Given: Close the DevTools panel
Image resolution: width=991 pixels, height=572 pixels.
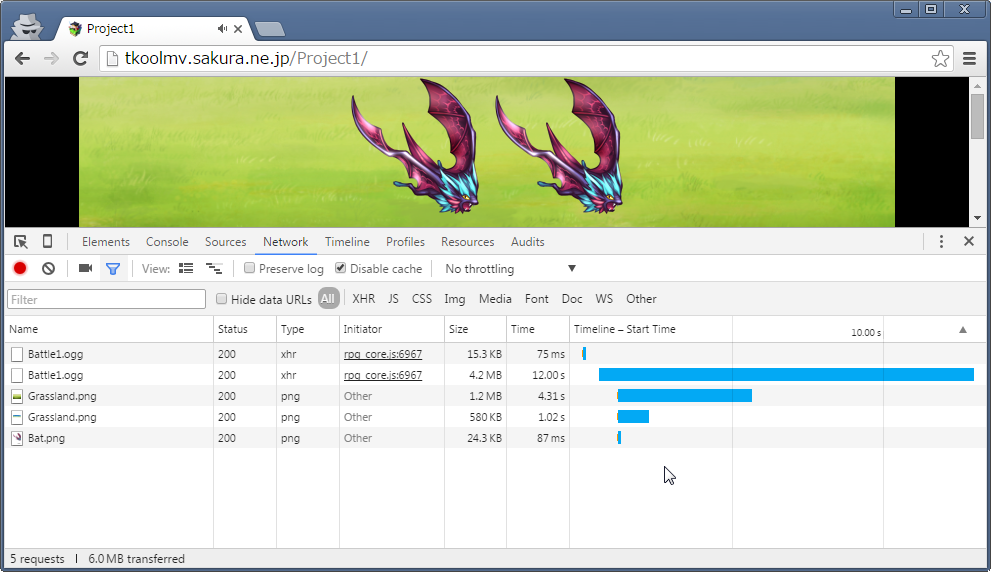Looking at the screenshot, I should point(969,241).
